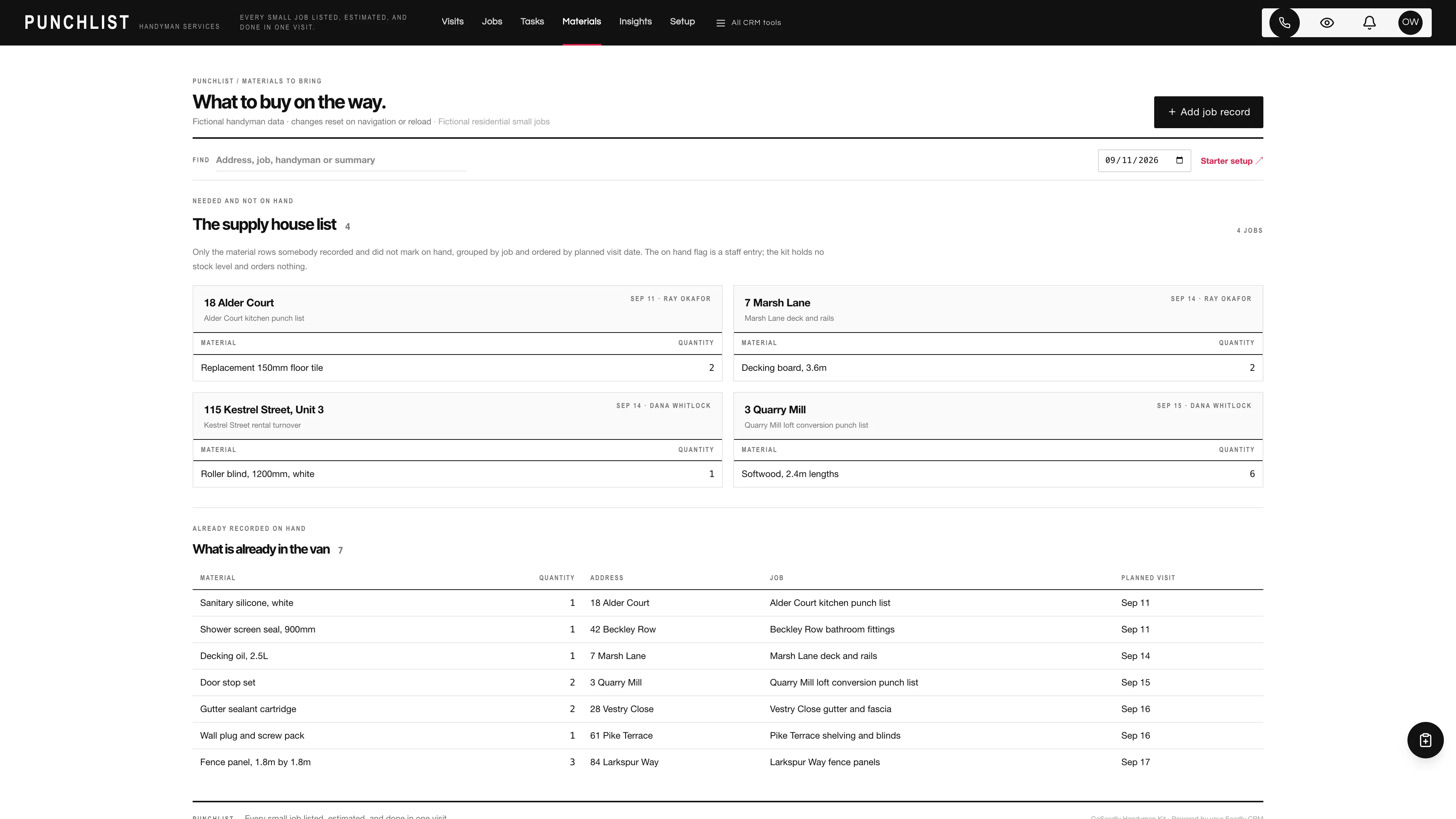1456x819 pixels.
Task: Click Softwood, 2.4m lengths row
Action: (998, 474)
